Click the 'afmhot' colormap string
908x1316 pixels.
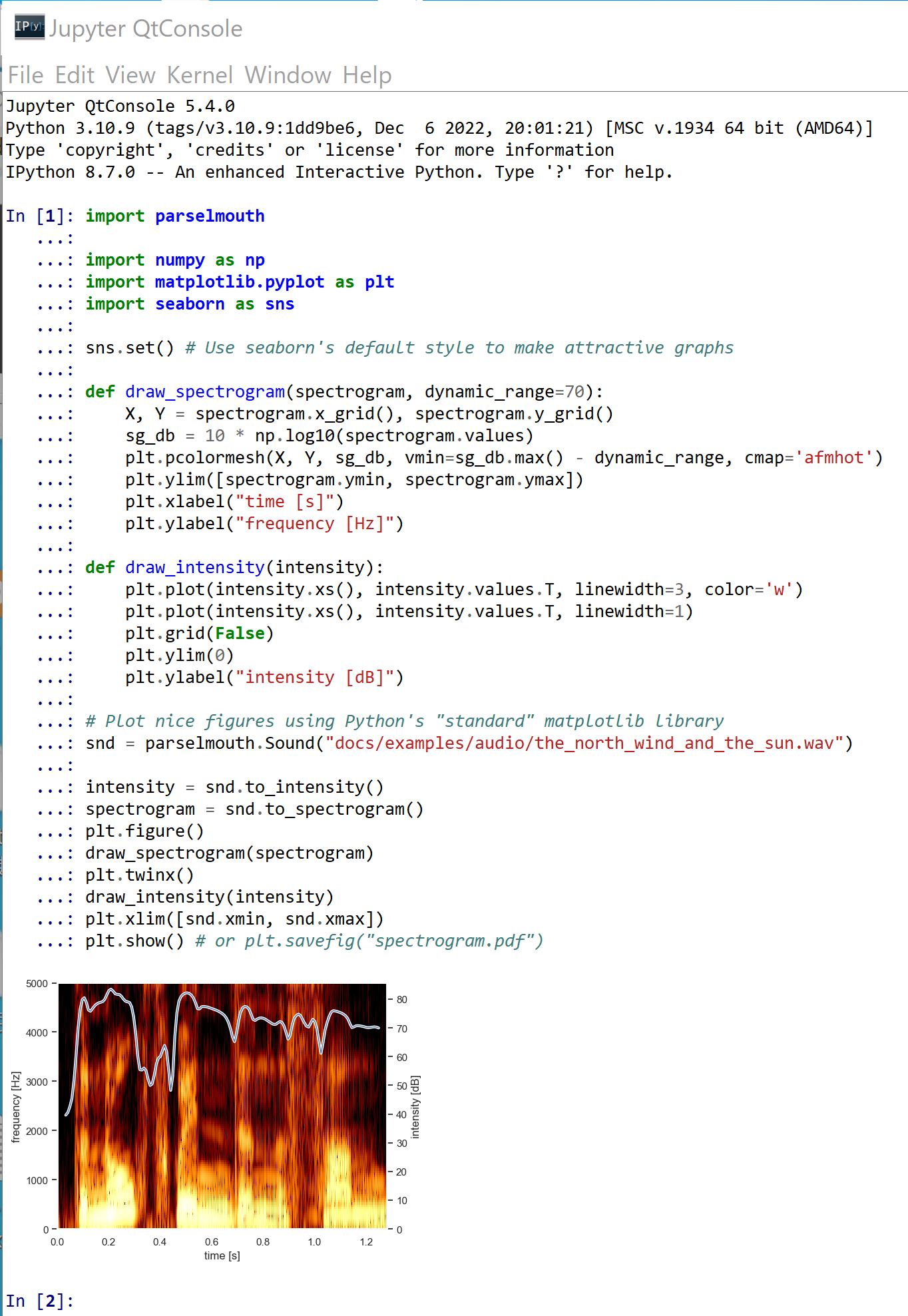pyautogui.click(x=833, y=458)
